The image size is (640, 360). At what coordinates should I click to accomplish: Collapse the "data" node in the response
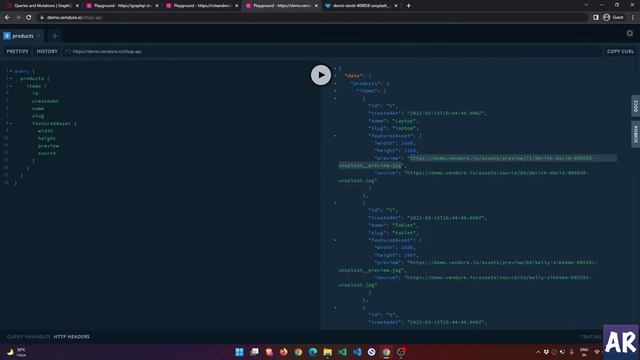(335, 76)
